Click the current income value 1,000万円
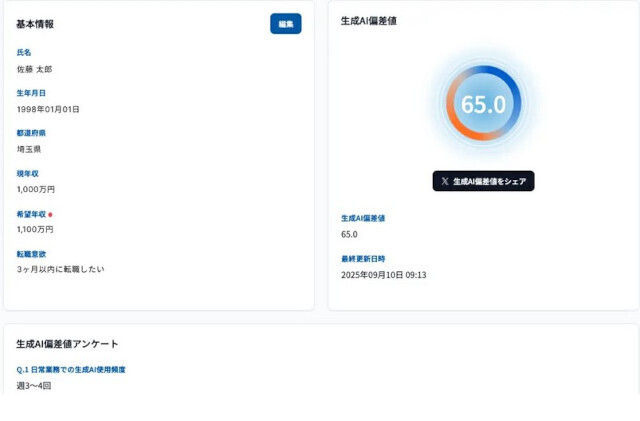The width and height of the screenshot is (640, 421). (36, 189)
